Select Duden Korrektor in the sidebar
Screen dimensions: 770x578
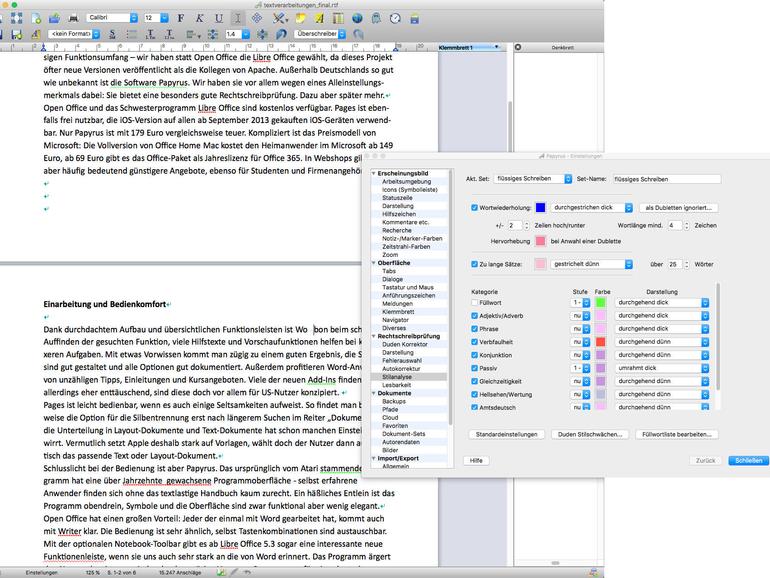[x=405, y=343]
